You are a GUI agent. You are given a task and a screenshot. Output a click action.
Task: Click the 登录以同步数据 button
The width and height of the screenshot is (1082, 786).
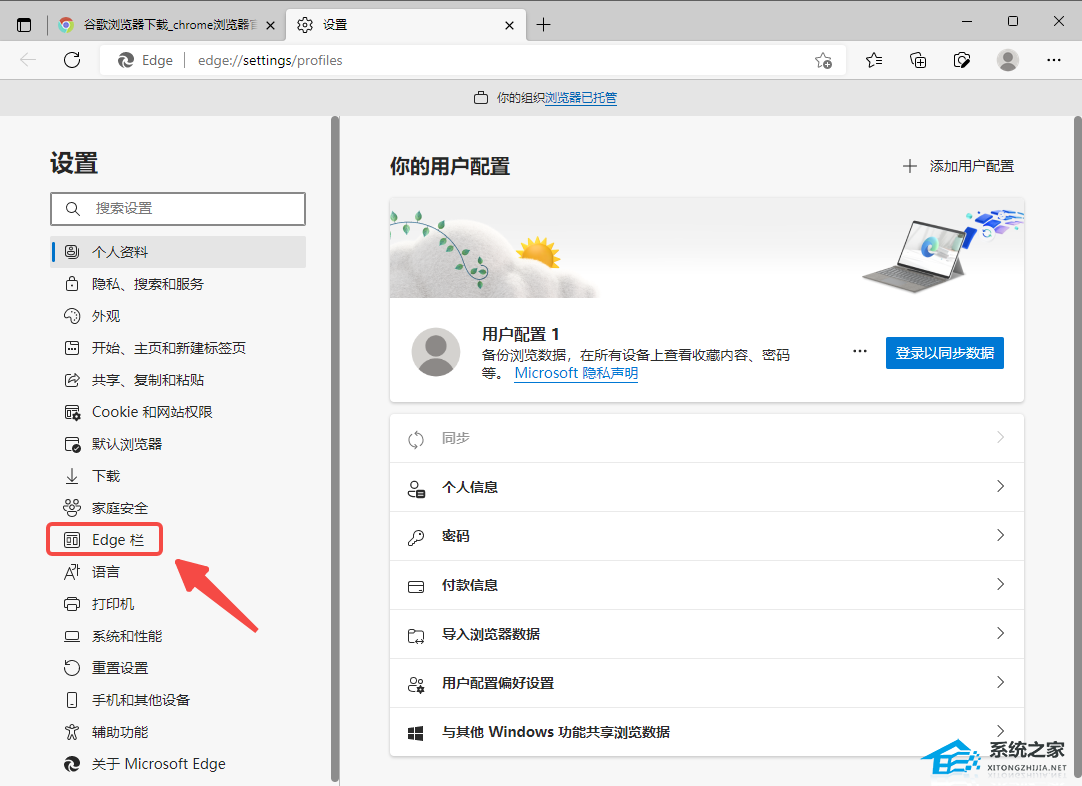pyautogui.click(x=944, y=352)
